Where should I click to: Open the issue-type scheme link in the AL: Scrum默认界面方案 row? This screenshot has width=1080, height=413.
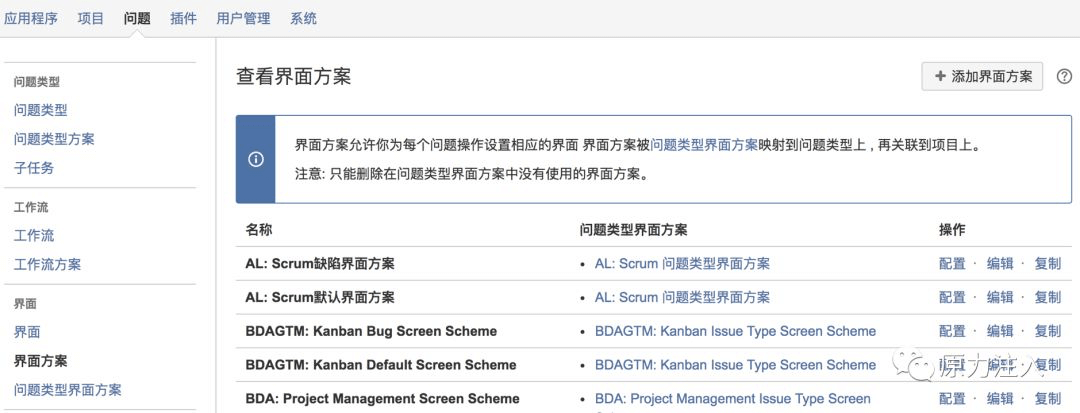pos(683,297)
